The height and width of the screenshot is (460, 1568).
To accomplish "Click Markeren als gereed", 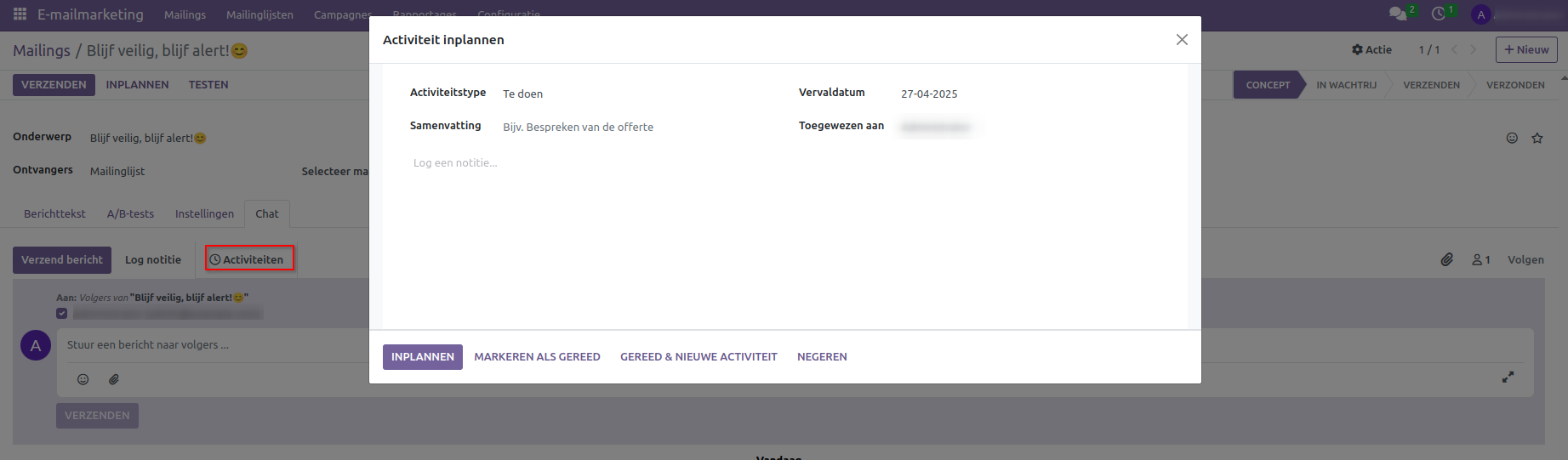I will [x=537, y=357].
